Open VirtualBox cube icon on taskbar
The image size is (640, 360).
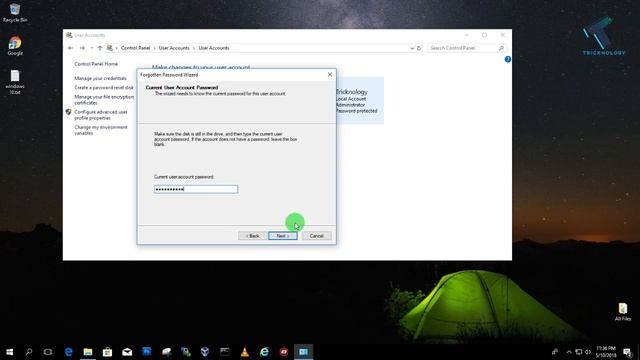click(x=205, y=352)
